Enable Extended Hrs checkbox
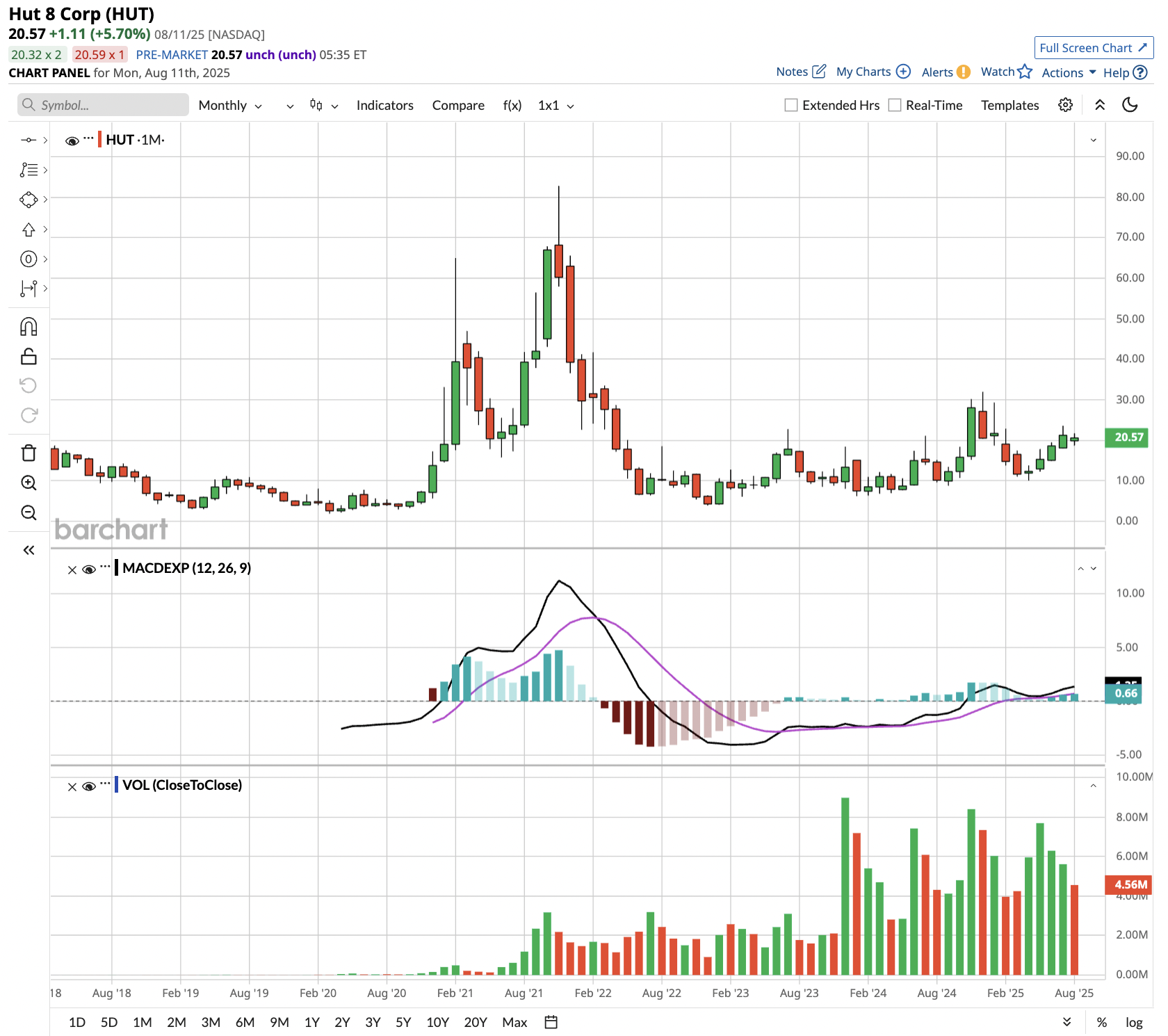 (791, 105)
